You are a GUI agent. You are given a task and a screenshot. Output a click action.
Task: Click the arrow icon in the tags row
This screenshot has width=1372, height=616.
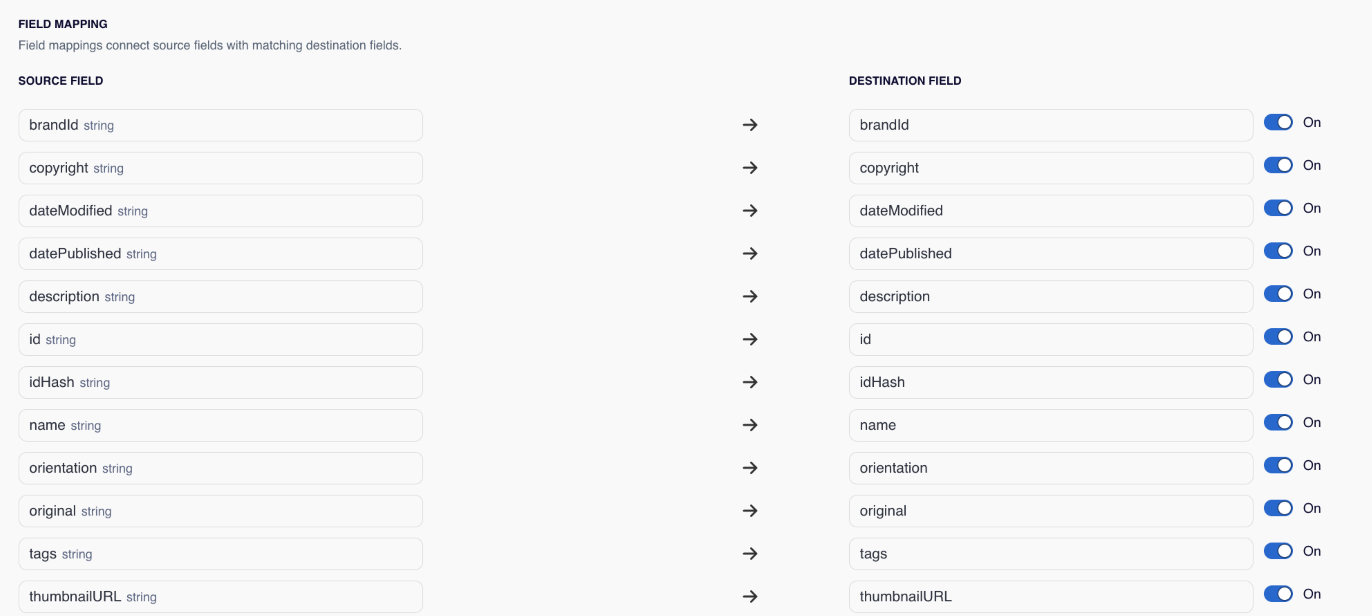tap(750, 553)
